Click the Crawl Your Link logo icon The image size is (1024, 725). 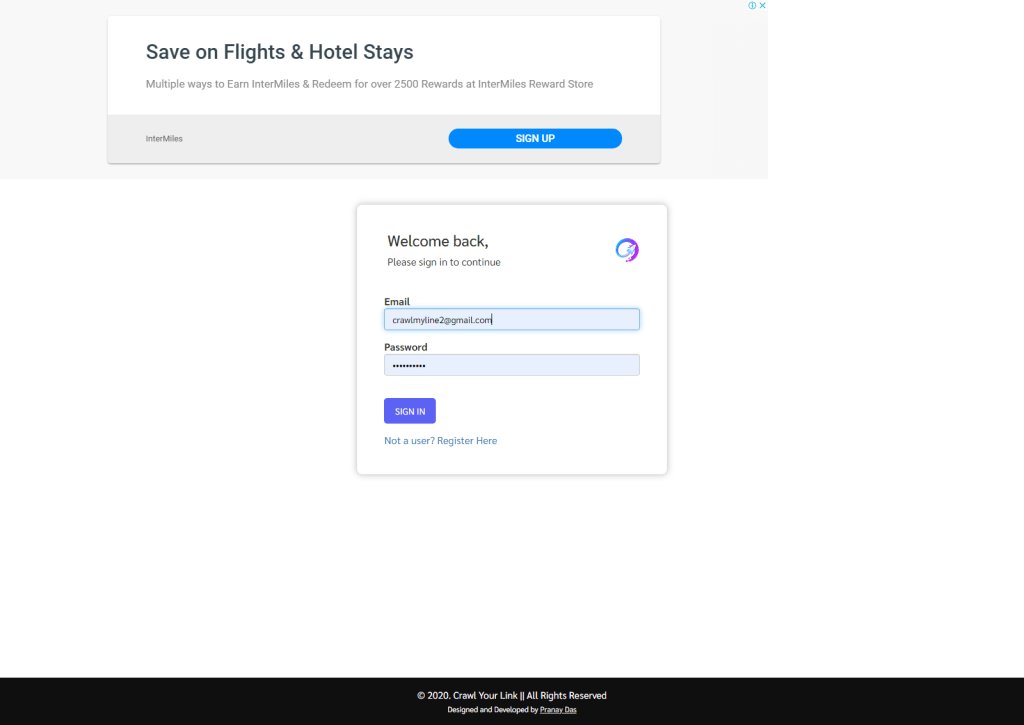pos(627,250)
